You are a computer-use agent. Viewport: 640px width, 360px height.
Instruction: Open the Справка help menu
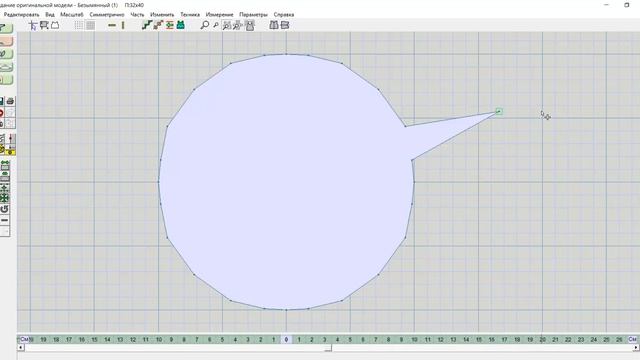(284, 15)
